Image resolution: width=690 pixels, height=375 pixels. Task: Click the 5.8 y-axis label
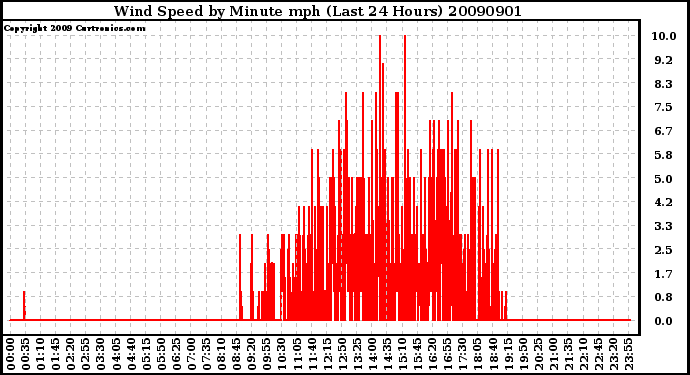(x=663, y=155)
